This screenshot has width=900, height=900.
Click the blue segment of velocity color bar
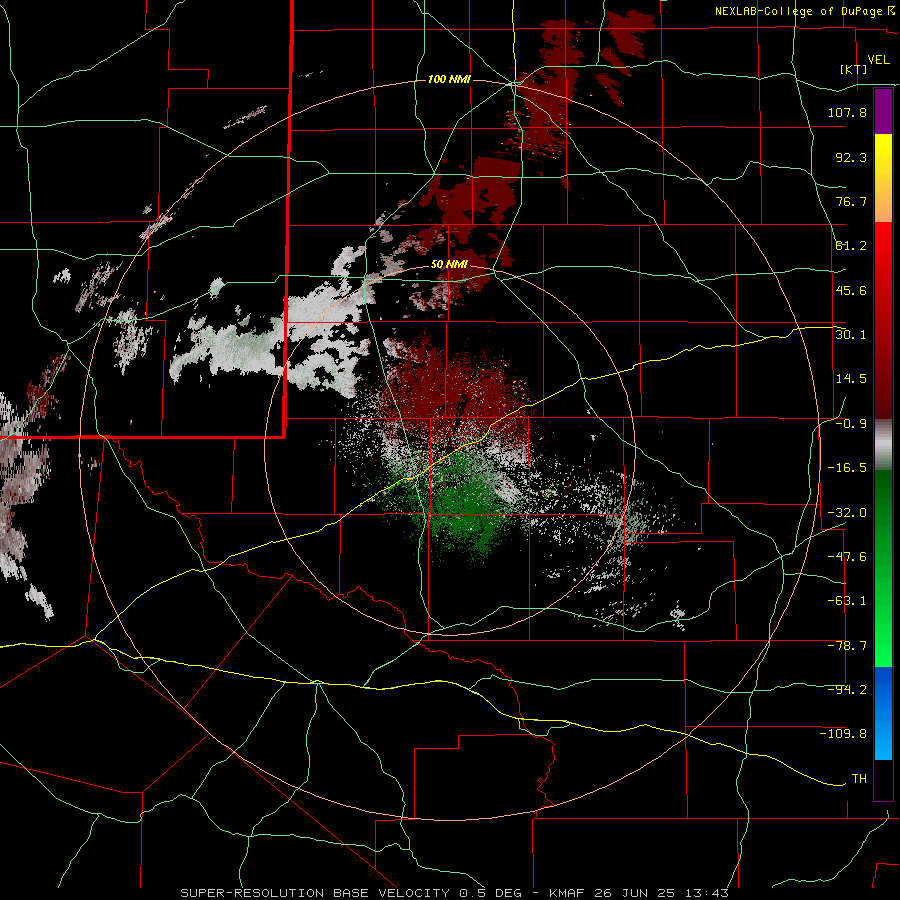pyautogui.click(x=883, y=713)
